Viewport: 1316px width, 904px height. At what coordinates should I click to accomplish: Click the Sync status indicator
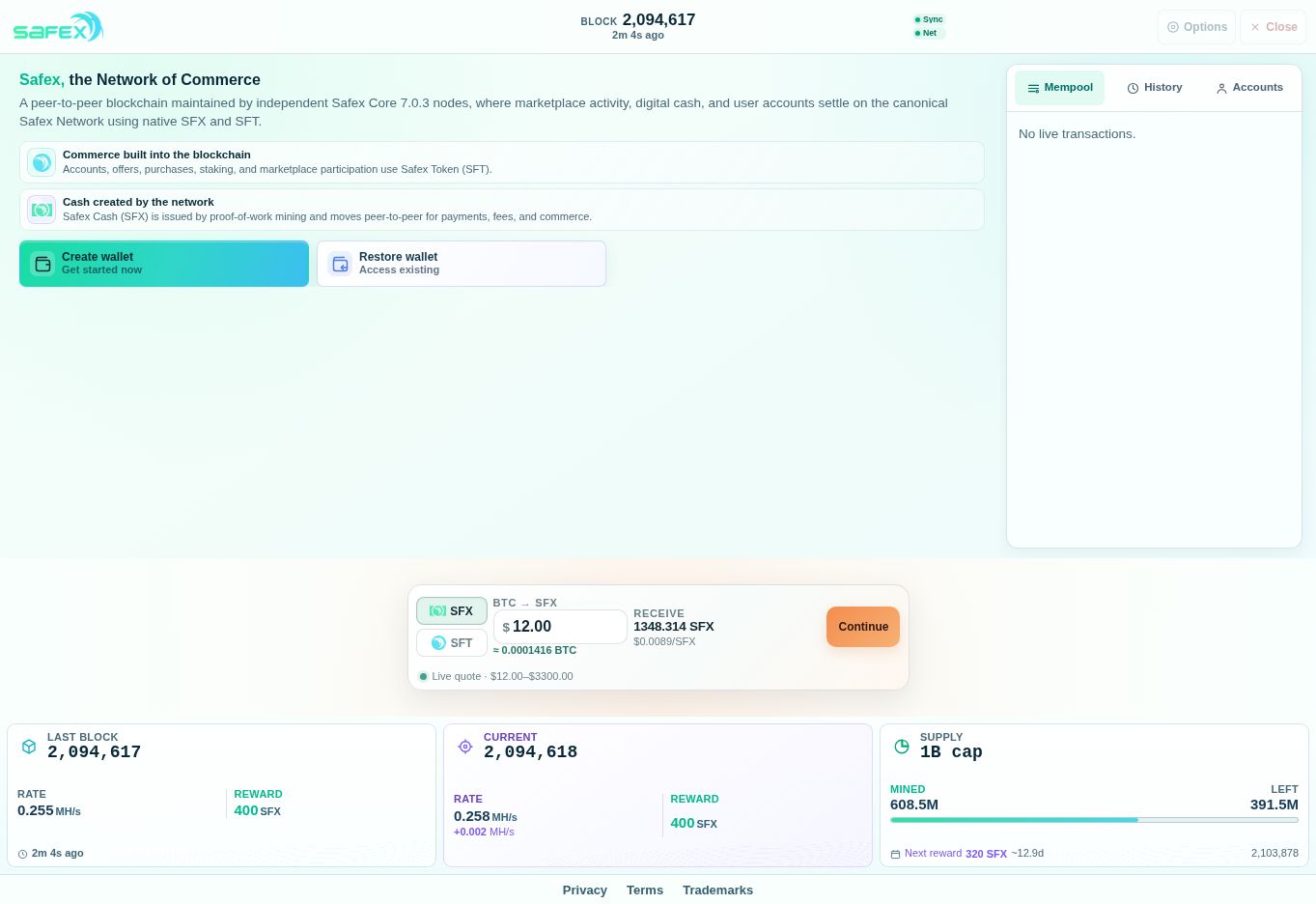coord(929,19)
